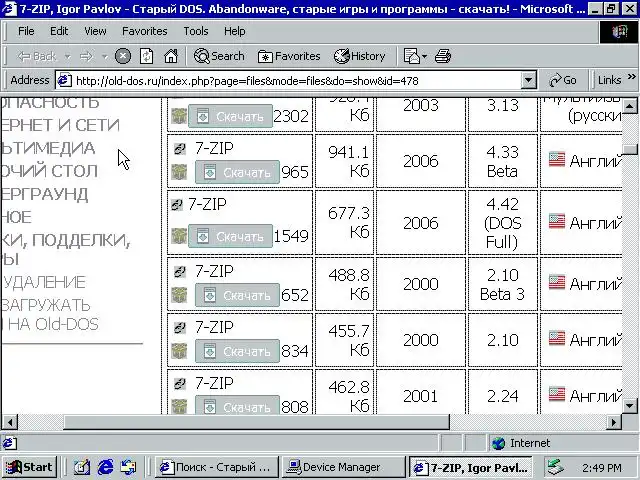The width and height of the screenshot is (640, 480).
Task: Click the ЗАГРУЖАТЬ sidebar link
Action: tap(46, 305)
